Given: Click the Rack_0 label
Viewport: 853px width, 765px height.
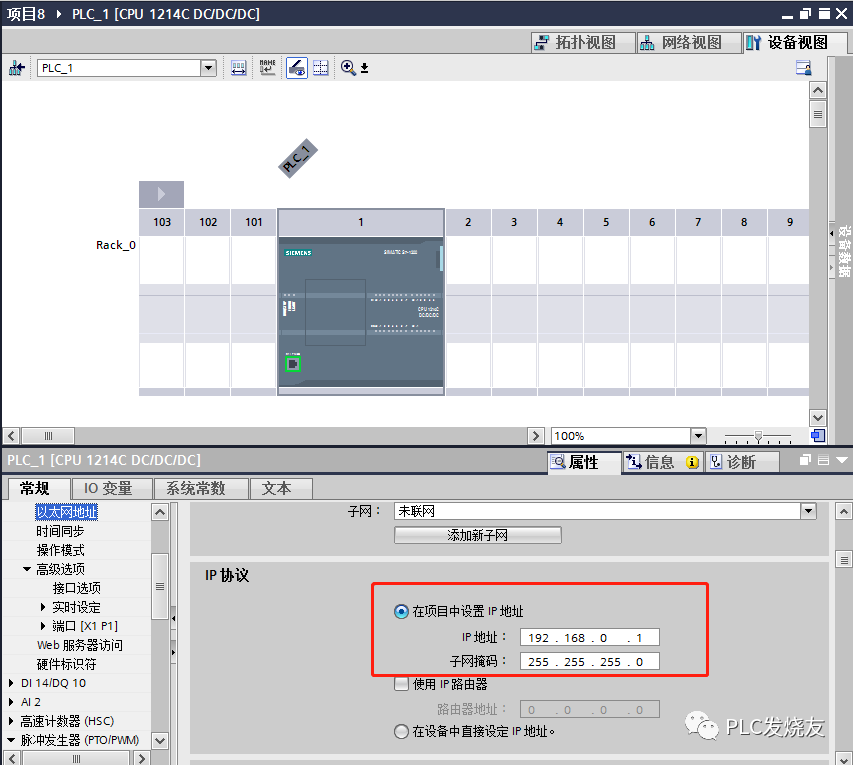Looking at the screenshot, I should [115, 245].
